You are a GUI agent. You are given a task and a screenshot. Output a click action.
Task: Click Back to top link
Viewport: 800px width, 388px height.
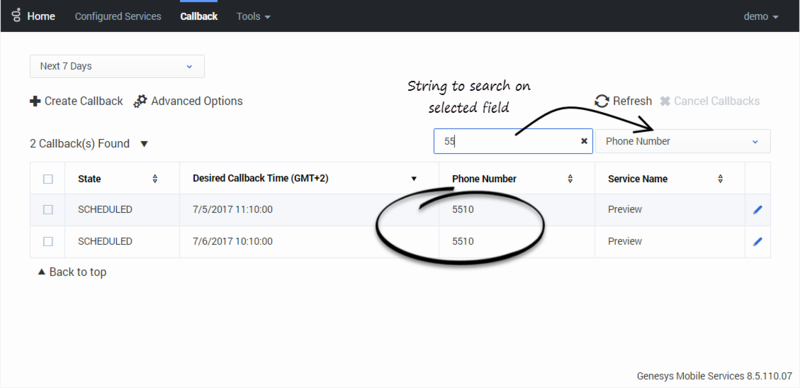point(72,272)
